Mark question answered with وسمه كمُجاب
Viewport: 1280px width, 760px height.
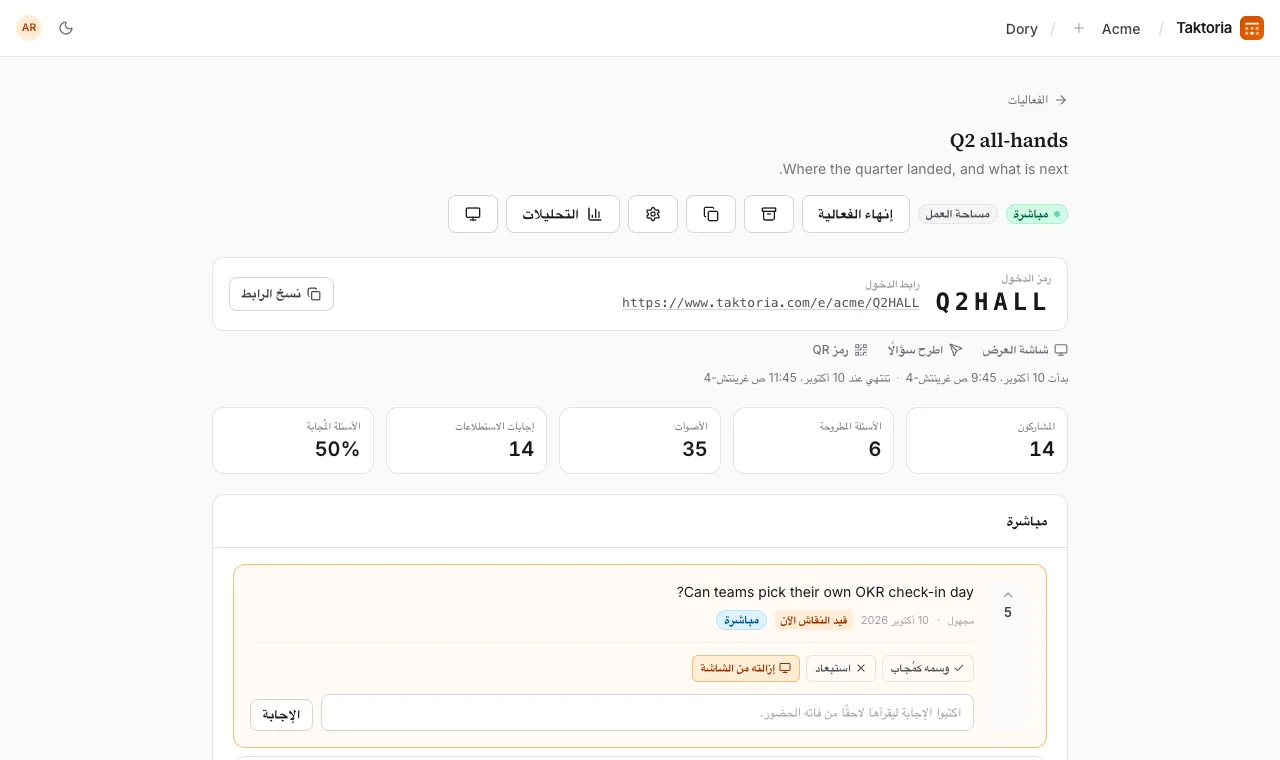[928, 668]
